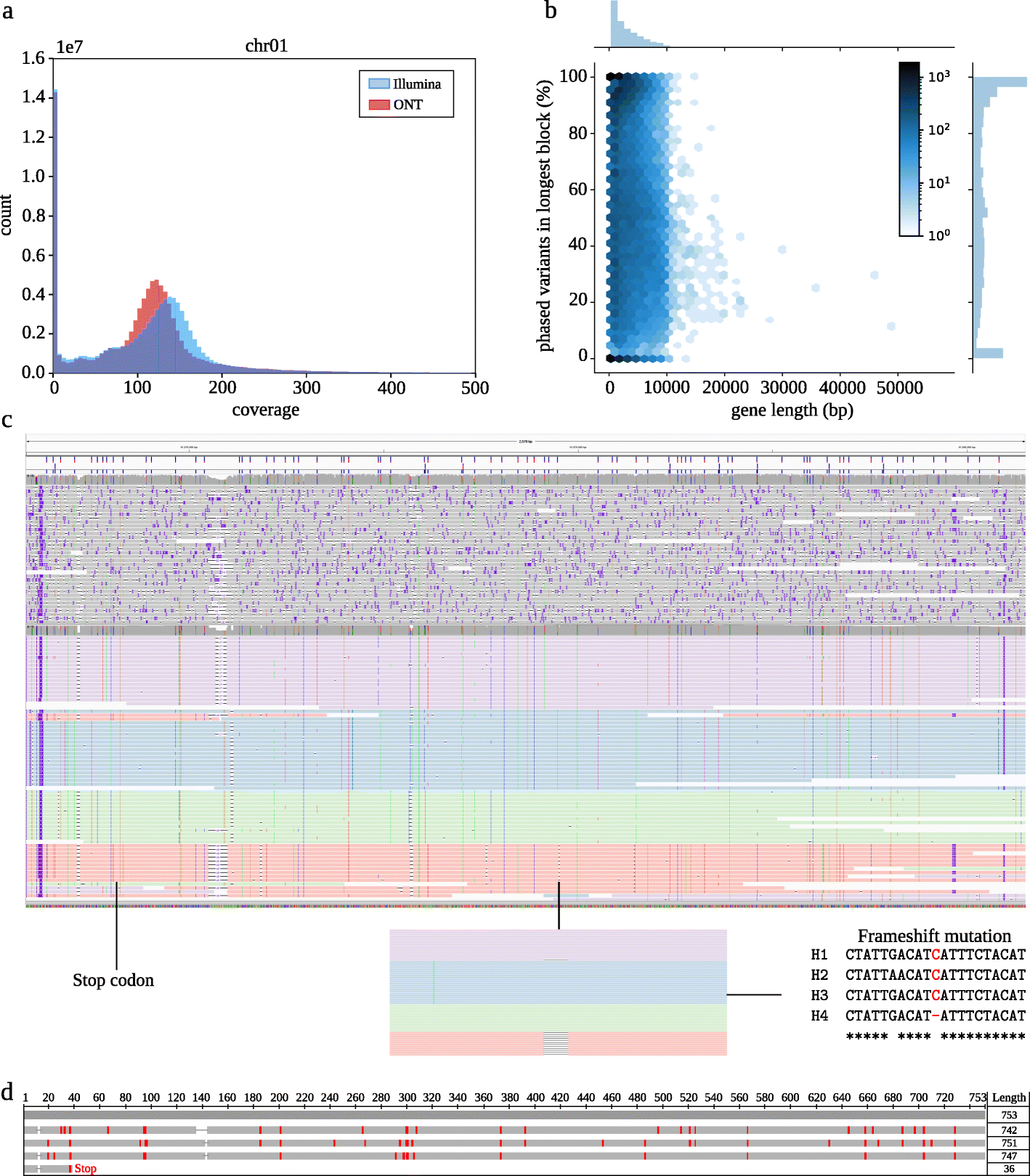This screenshot has width=1030, height=1176.
Task: Click the 'chr01' plot title
Action: point(267,46)
